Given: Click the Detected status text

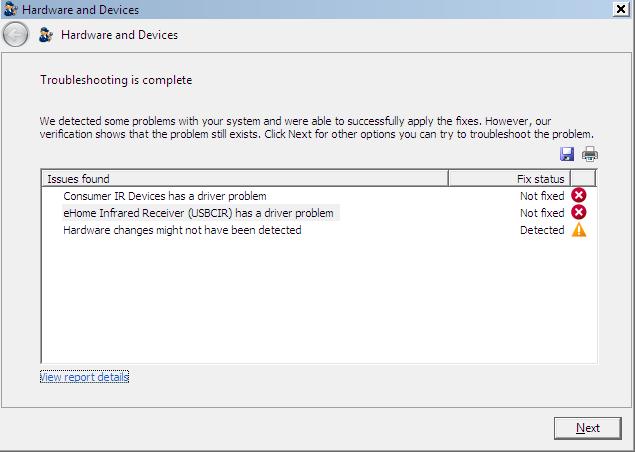Looking at the screenshot, I should coord(542,230).
